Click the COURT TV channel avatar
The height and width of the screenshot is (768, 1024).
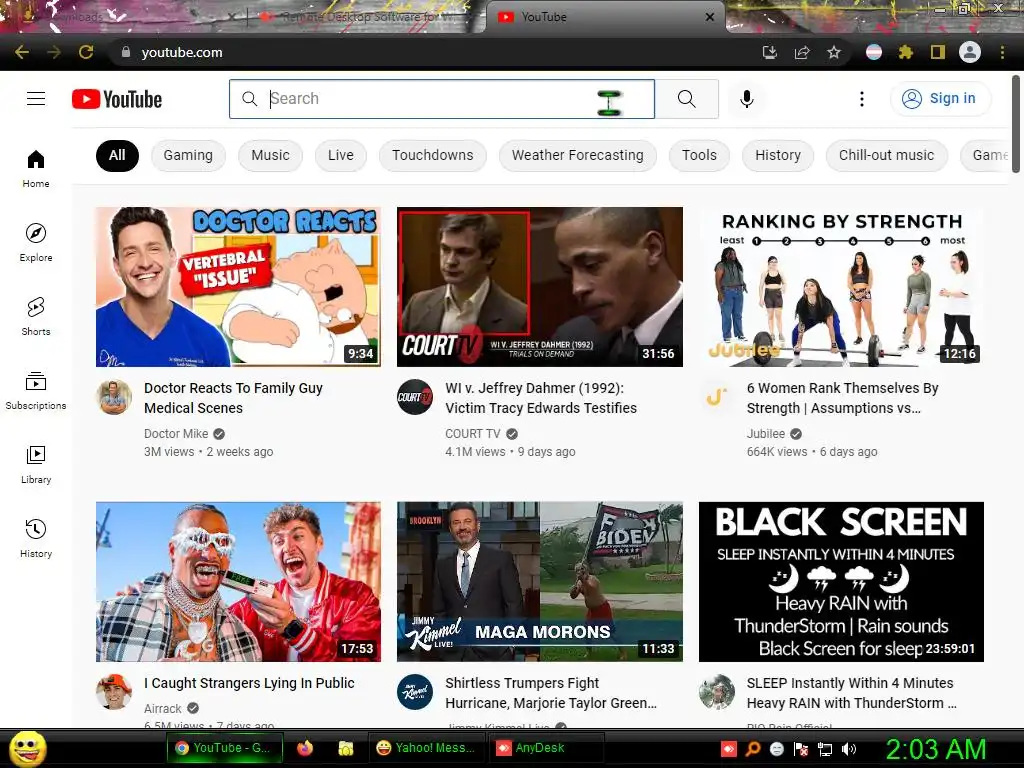415,397
